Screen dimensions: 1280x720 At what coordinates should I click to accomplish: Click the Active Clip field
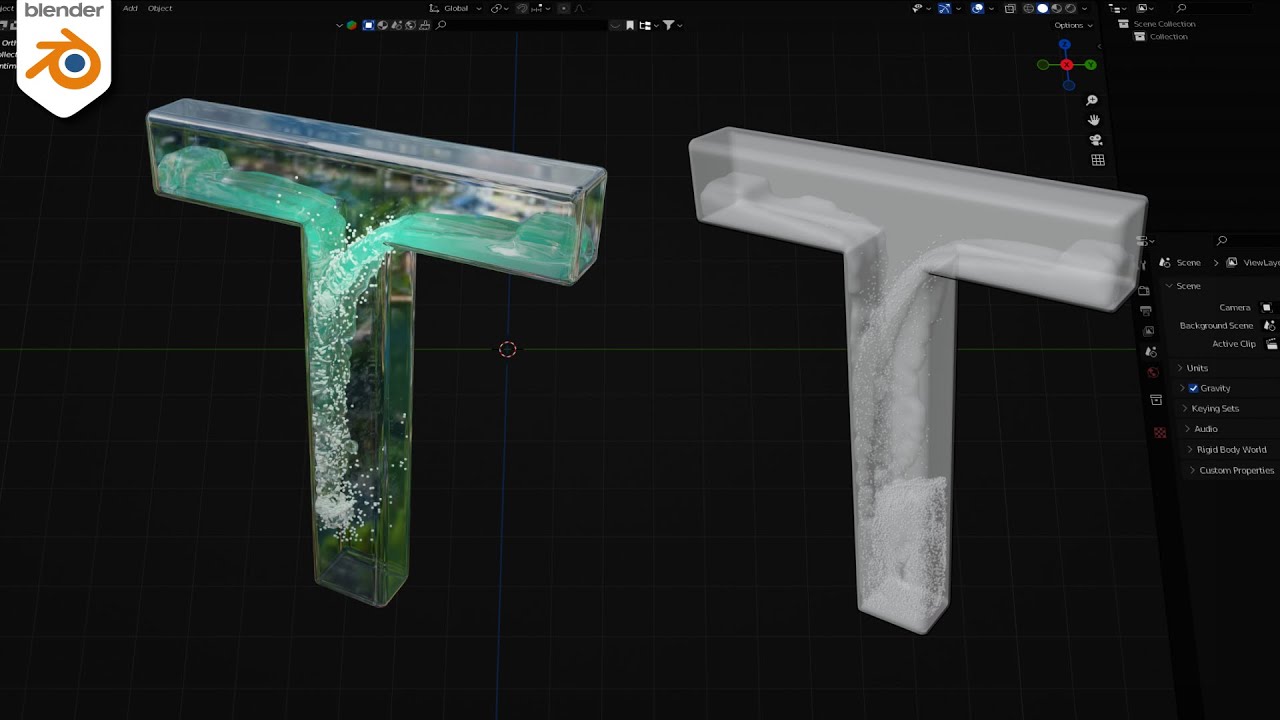pos(1272,344)
